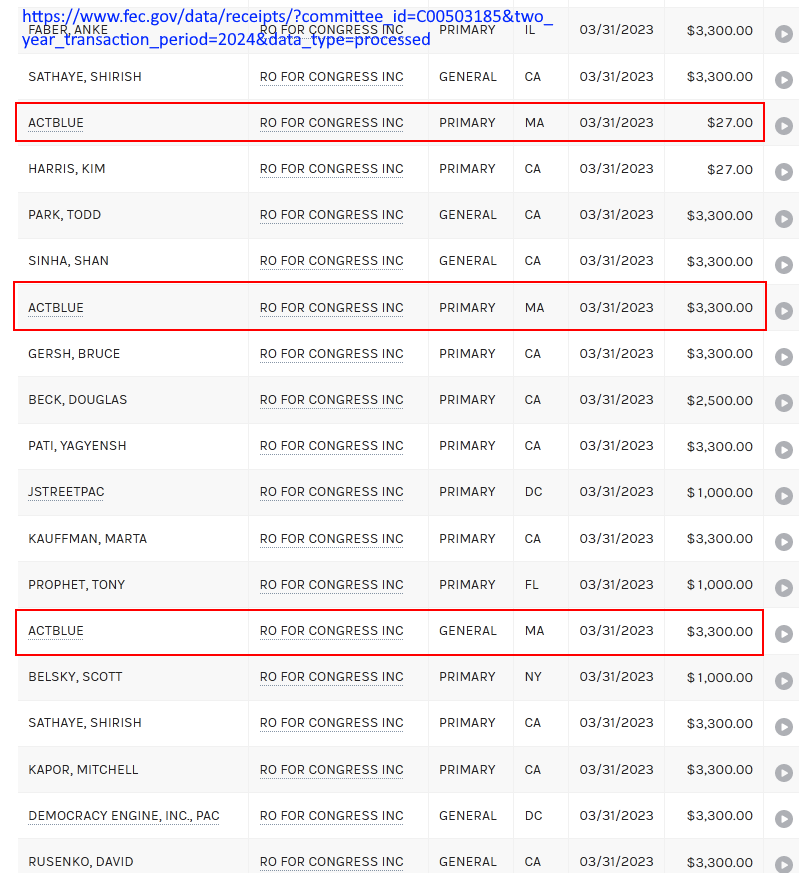Expand details arrow for SATHAYE, SHIRISH GENERAL row
This screenshot has width=799, height=873.
click(783, 80)
